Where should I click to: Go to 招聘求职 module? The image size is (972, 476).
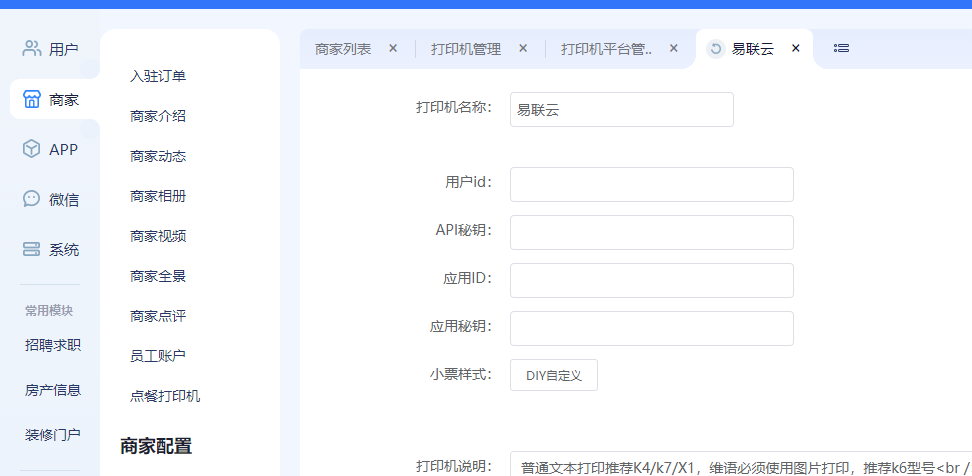point(53,345)
